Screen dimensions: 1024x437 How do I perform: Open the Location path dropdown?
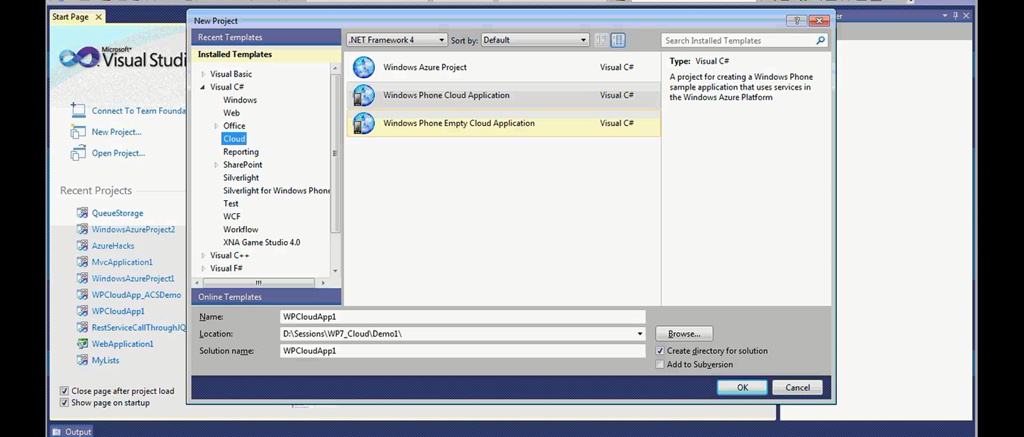tap(639, 334)
